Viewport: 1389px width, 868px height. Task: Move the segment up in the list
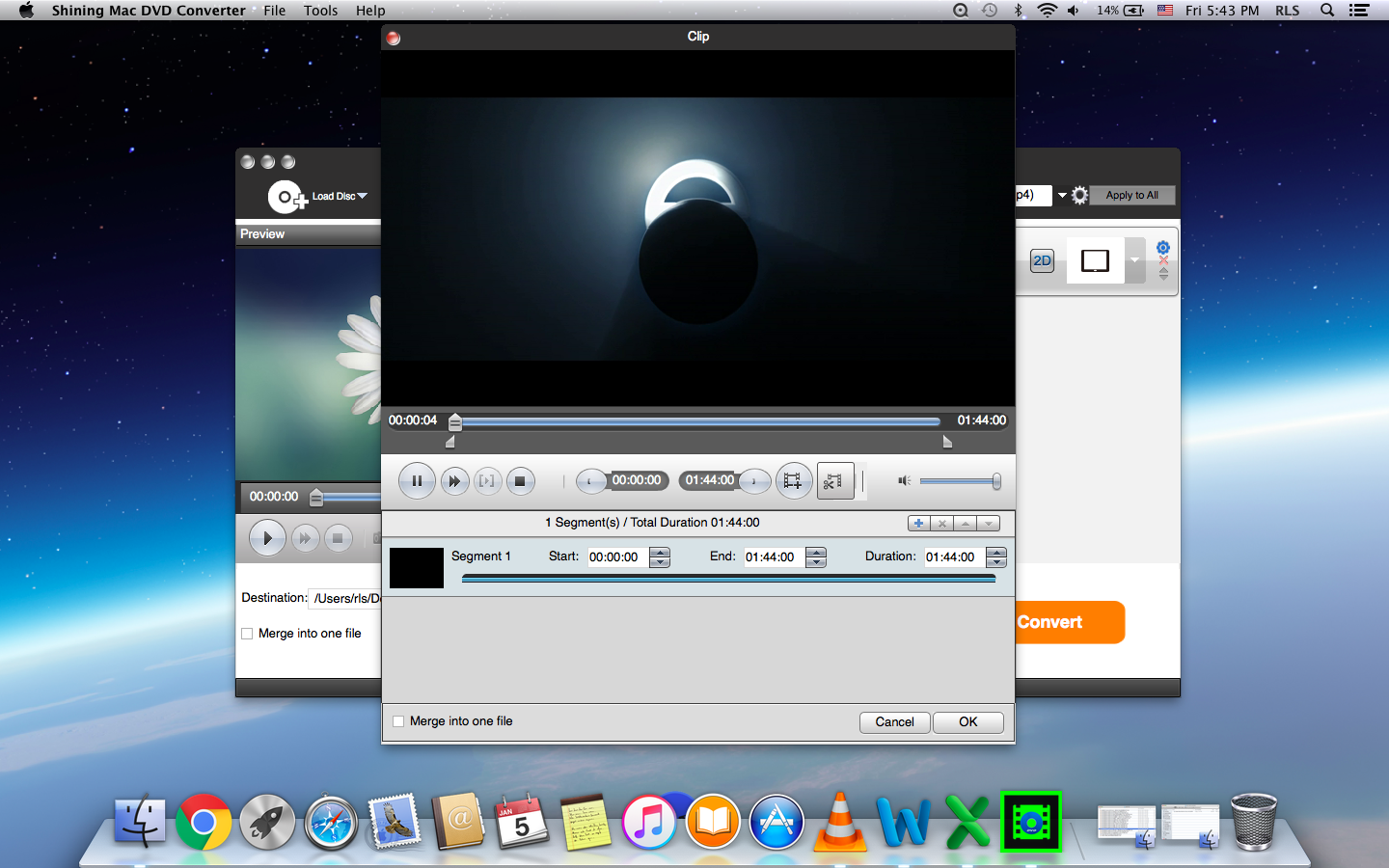pos(966,523)
